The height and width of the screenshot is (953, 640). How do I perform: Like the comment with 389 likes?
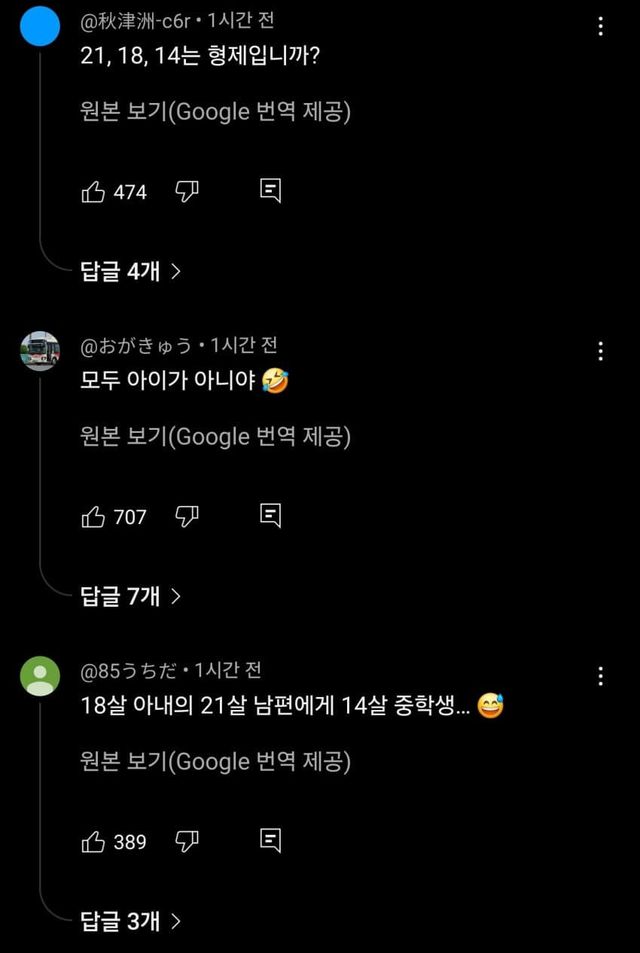pos(93,841)
